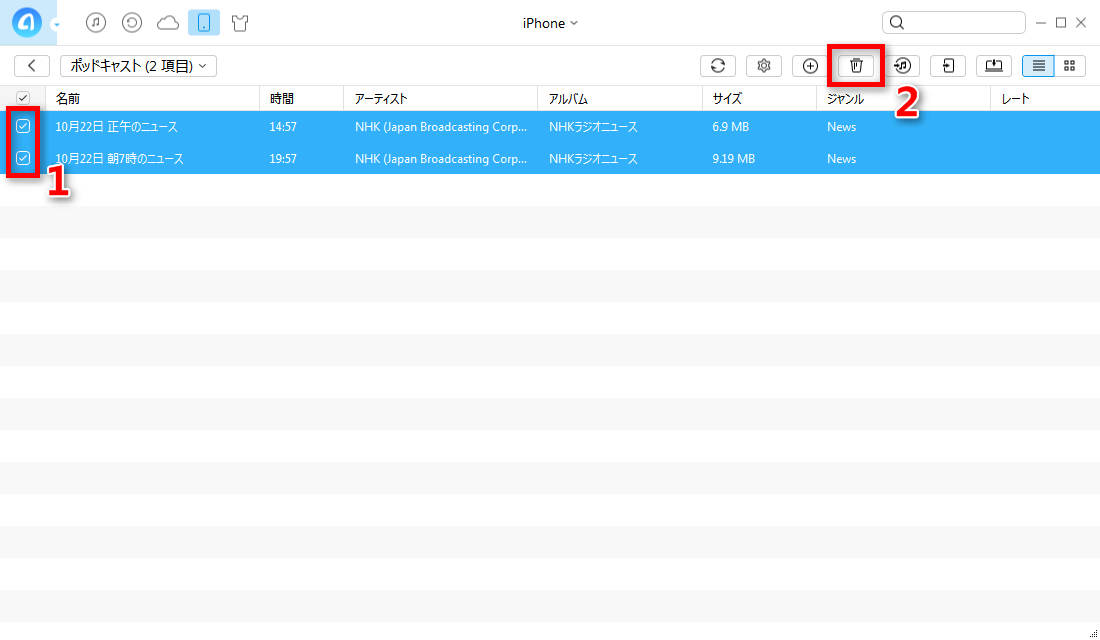The width and height of the screenshot is (1100, 640).
Task: Click duration 19:57 cell
Action: [x=283, y=159]
